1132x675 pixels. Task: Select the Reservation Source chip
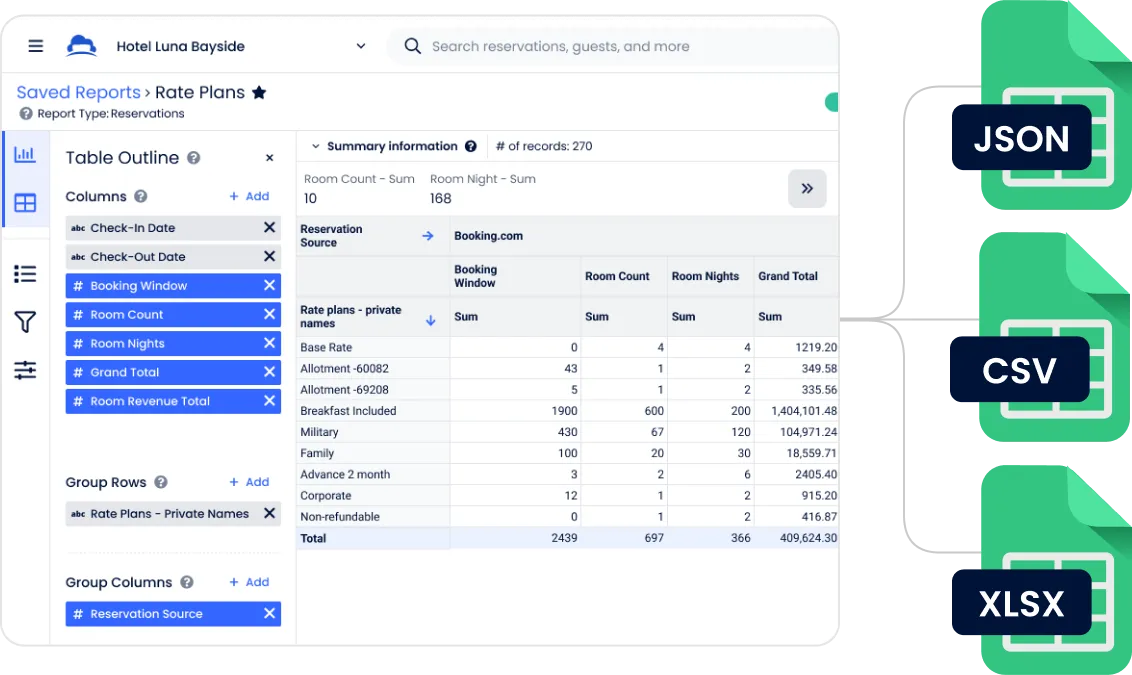click(x=173, y=614)
